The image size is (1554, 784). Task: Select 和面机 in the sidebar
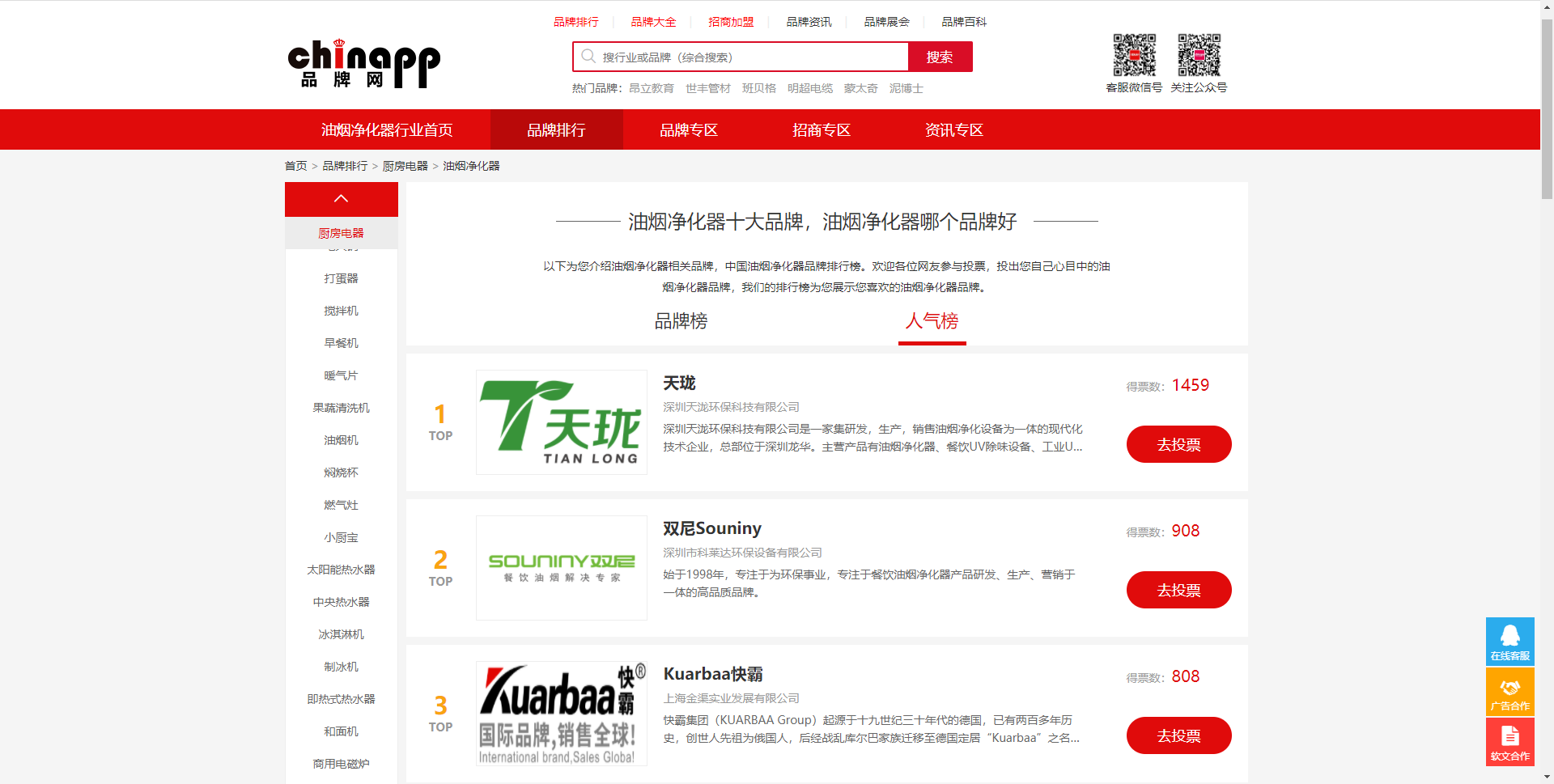341,731
